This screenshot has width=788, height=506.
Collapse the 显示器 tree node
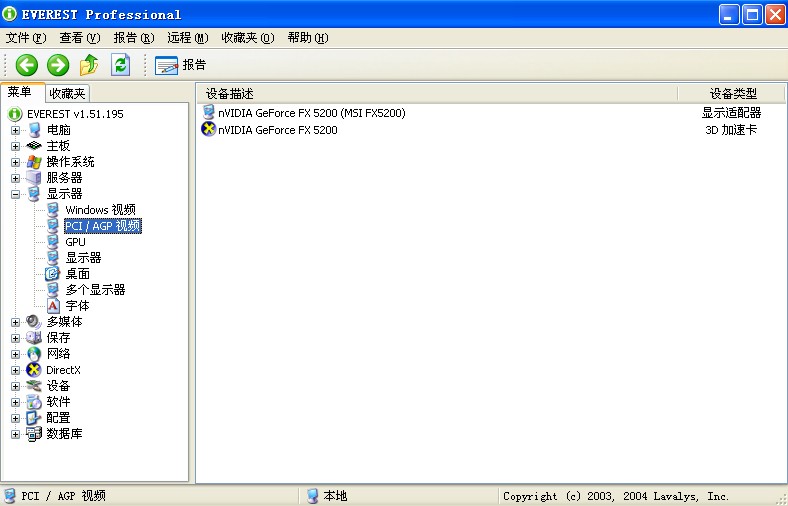[x=16, y=194]
